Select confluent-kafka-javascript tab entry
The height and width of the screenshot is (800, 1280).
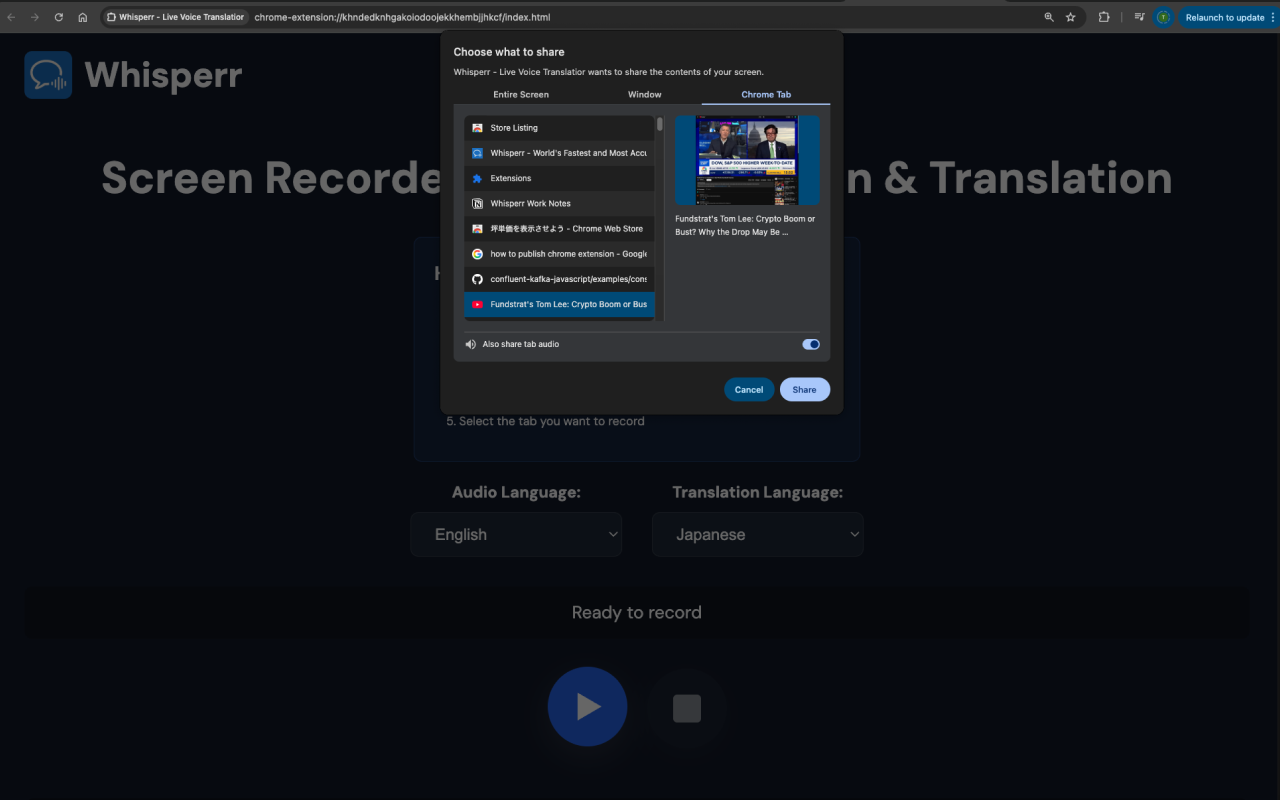pyautogui.click(x=559, y=279)
